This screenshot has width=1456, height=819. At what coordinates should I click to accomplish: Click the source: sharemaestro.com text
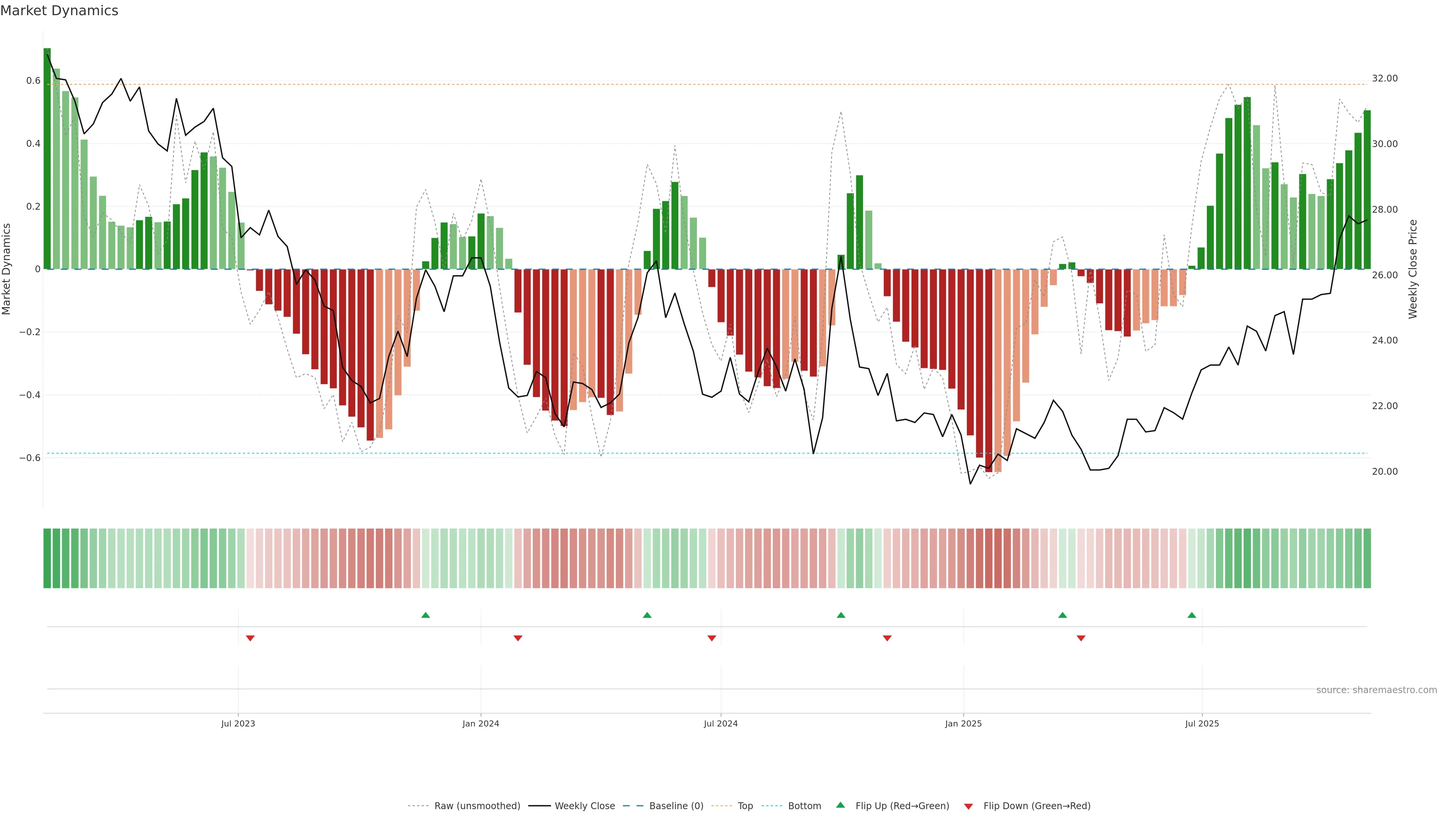(1376, 690)
